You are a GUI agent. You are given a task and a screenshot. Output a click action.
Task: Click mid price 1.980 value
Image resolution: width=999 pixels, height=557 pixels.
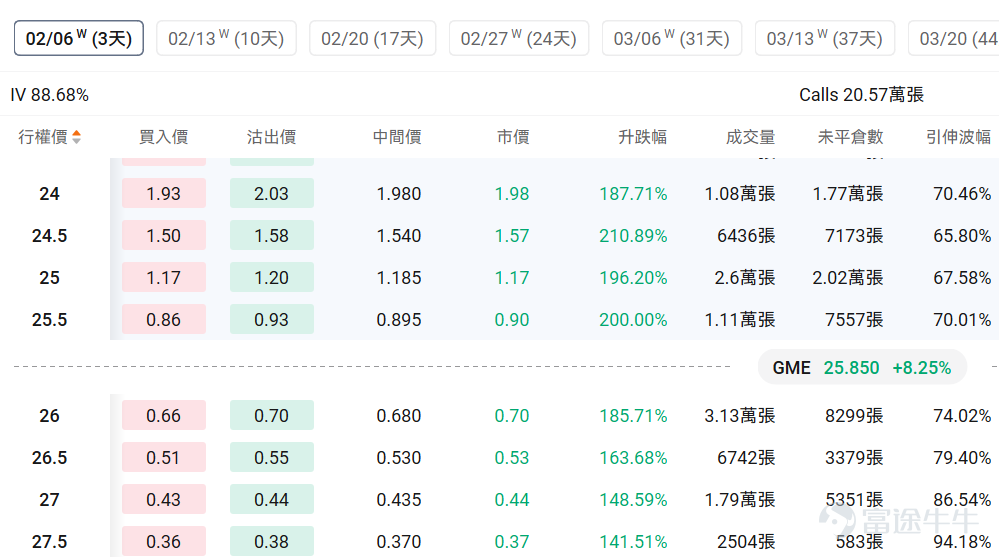coord(399,194)
